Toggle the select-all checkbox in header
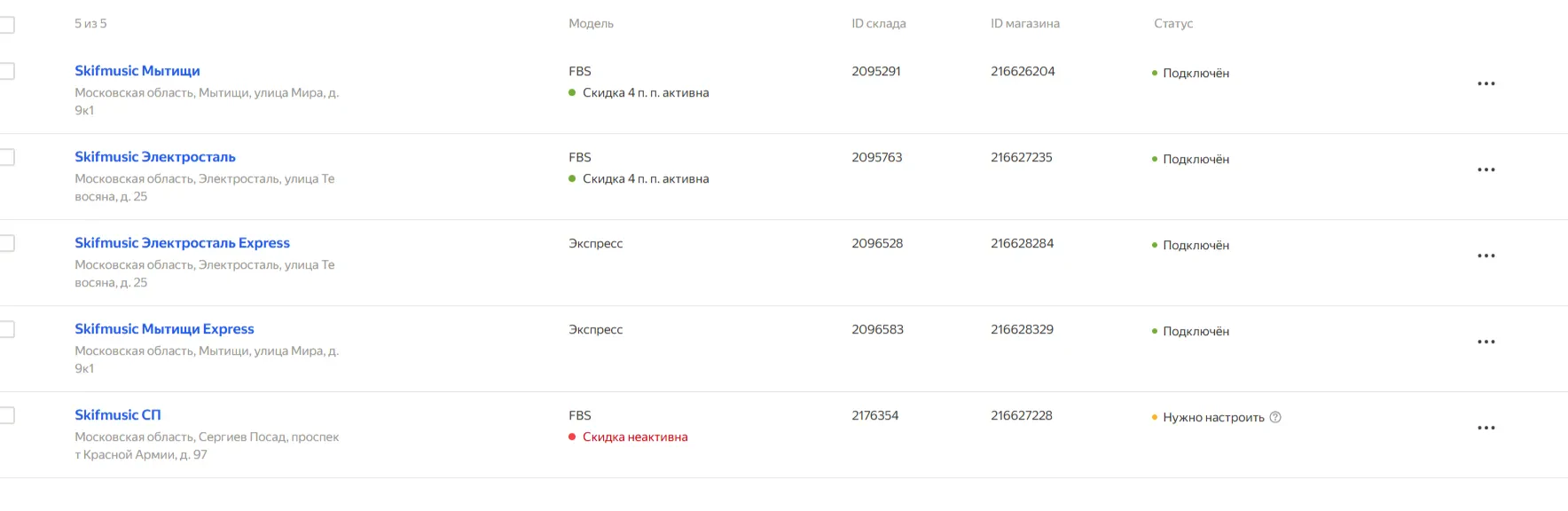Image resolution: width=1568 pixels, height=511 pixels. 7,25
